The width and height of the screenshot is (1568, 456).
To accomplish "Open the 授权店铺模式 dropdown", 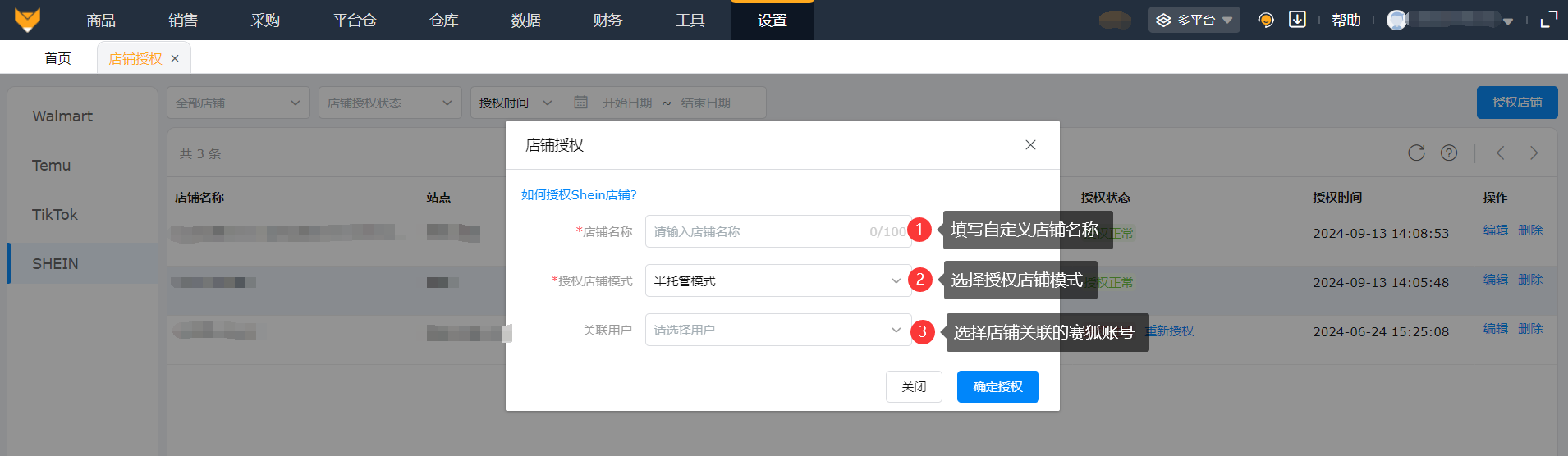I will [x=778, y=280].
